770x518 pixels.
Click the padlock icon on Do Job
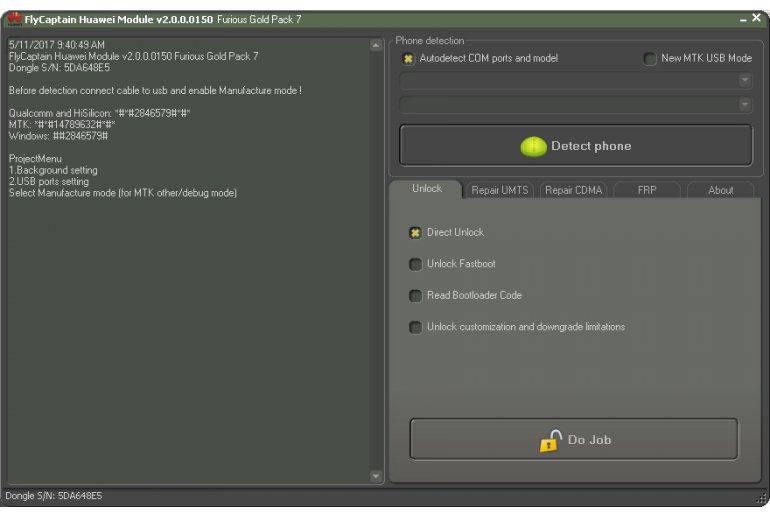(550, 441)
